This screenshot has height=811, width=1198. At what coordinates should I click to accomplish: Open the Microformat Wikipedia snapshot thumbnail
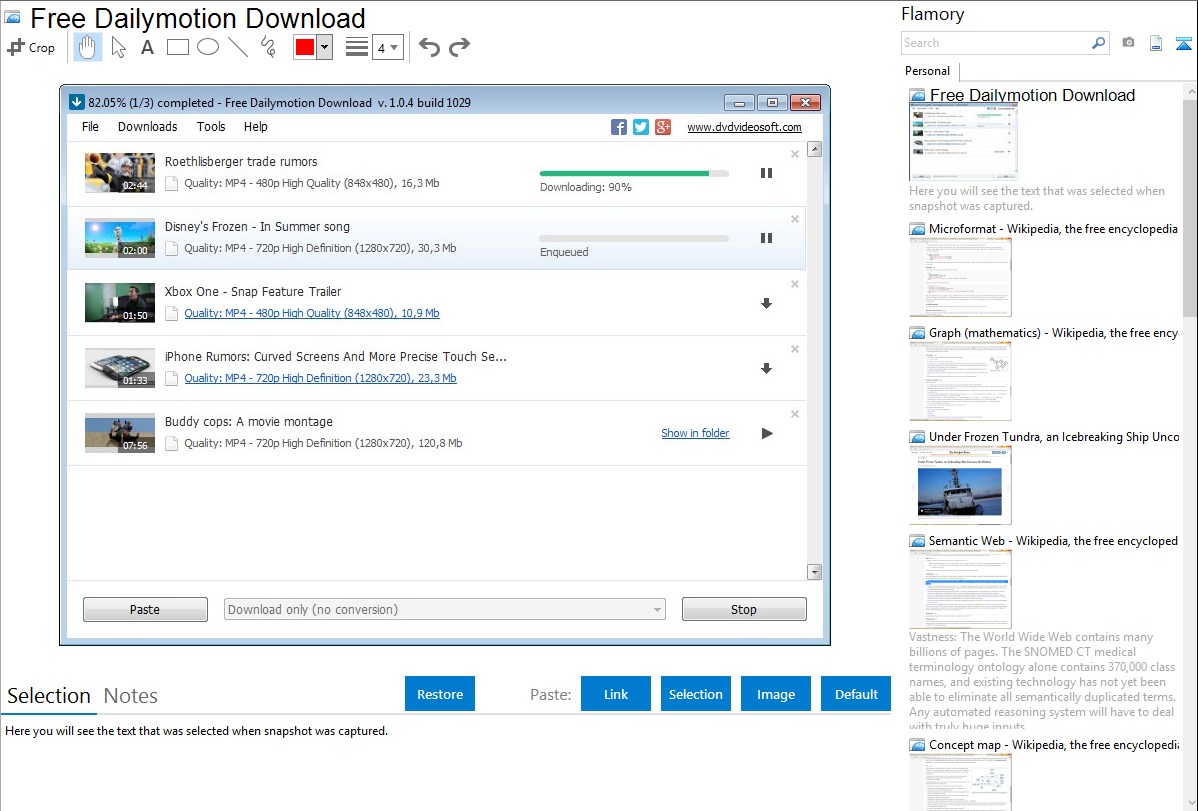[x=961, y=277]
